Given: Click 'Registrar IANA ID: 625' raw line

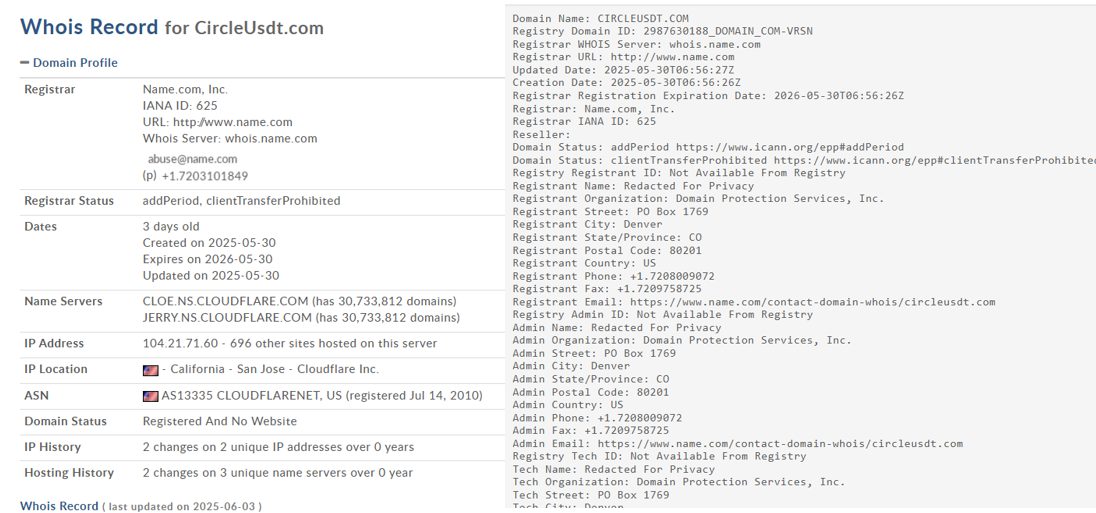Looking at the screenshot, I should (584, 122).
